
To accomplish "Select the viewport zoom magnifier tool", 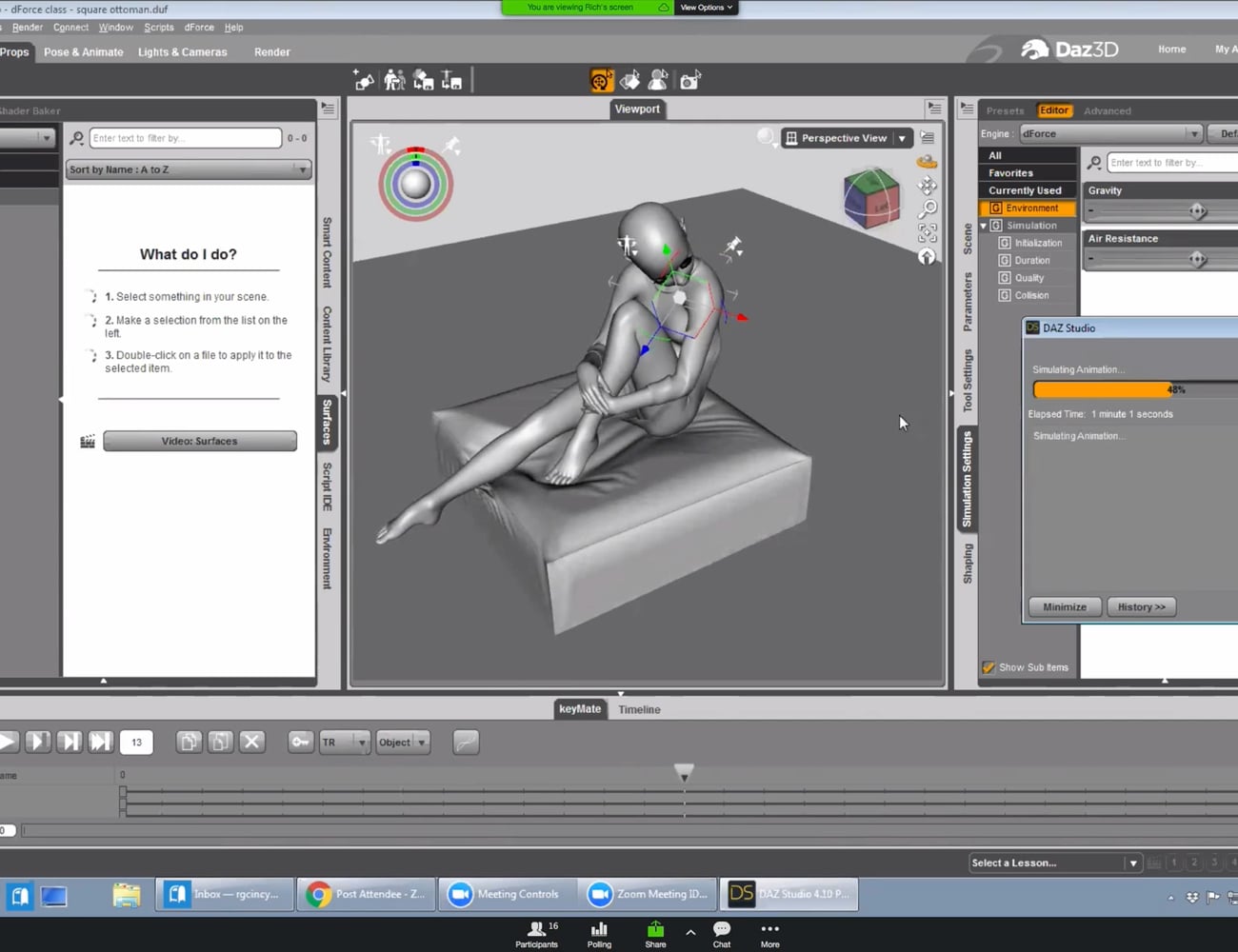I will point(927,208).
